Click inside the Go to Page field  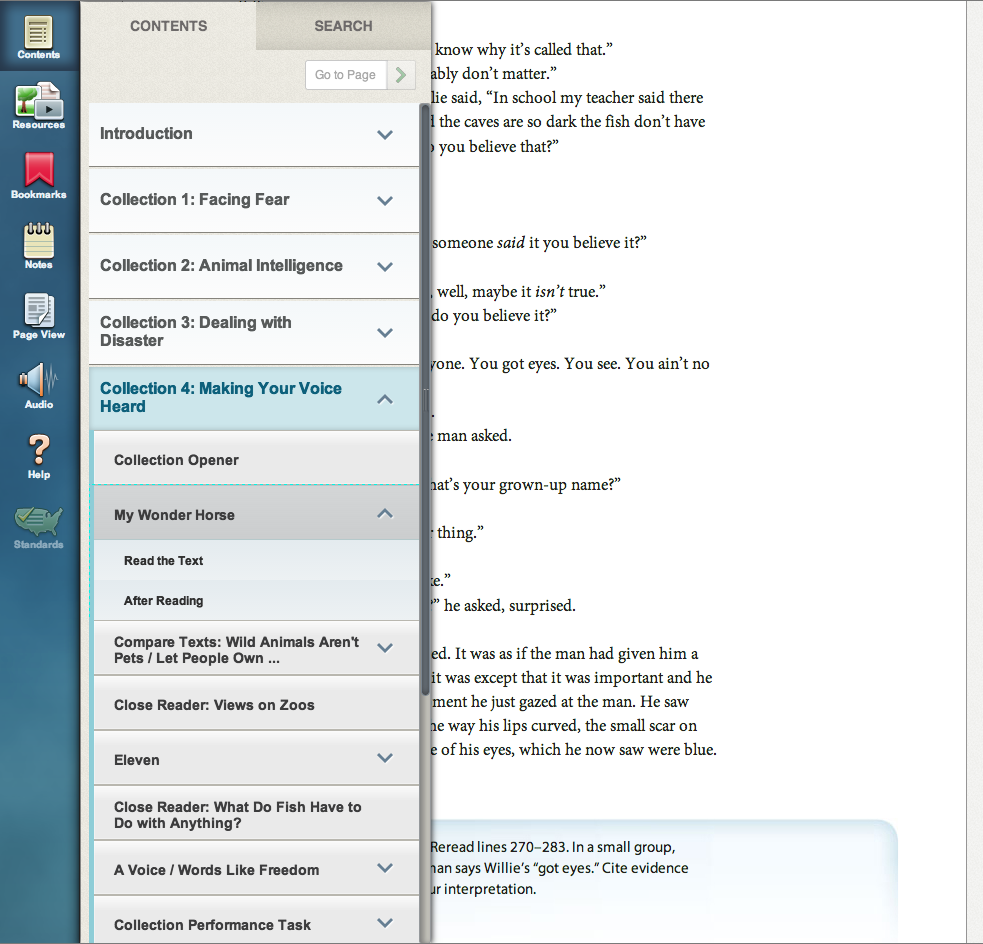coord(344,74)
